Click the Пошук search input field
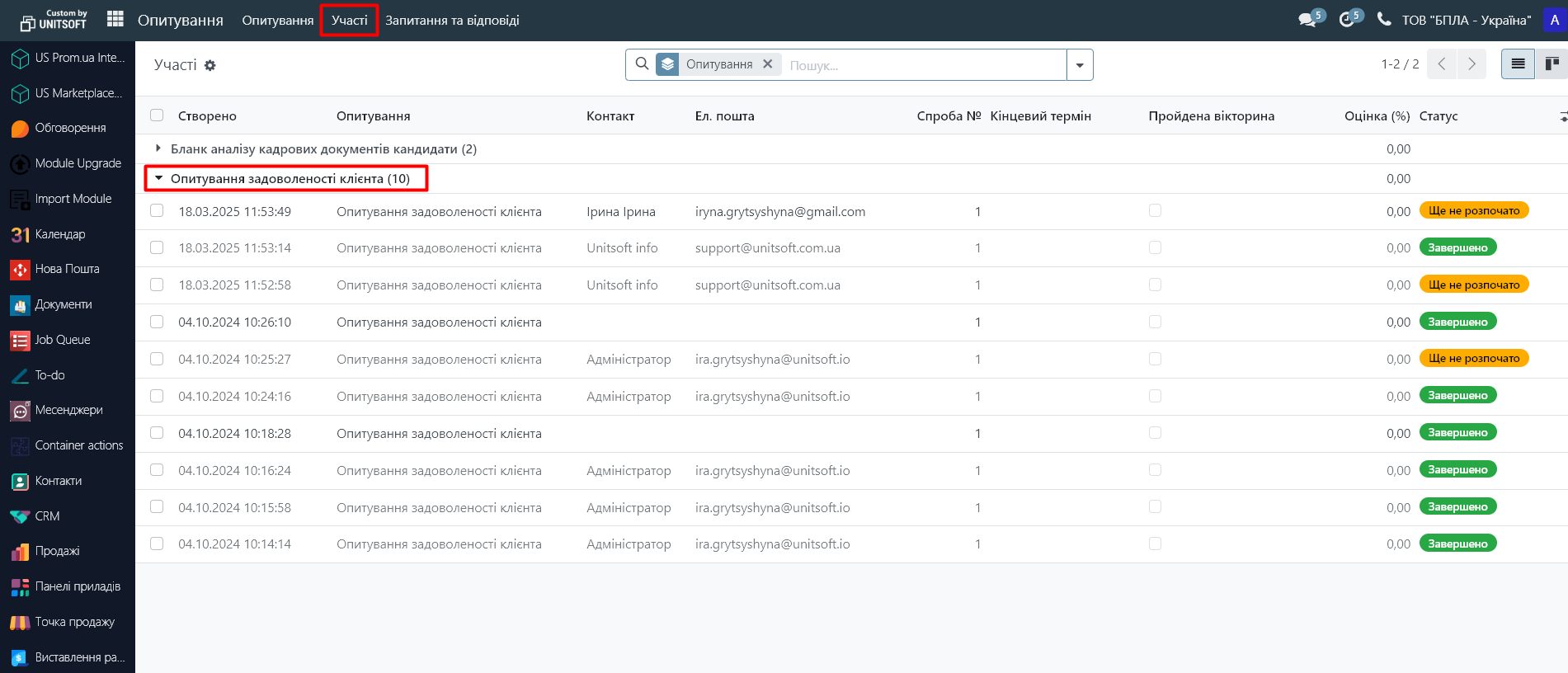This screenshot has width=1568, height=673. 924,65
